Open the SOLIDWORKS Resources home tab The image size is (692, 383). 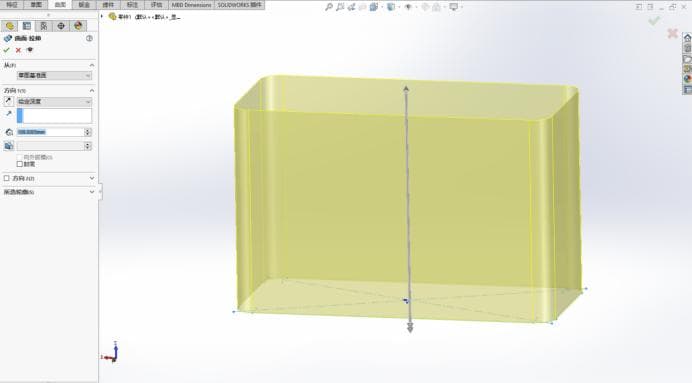click(687, 38)
